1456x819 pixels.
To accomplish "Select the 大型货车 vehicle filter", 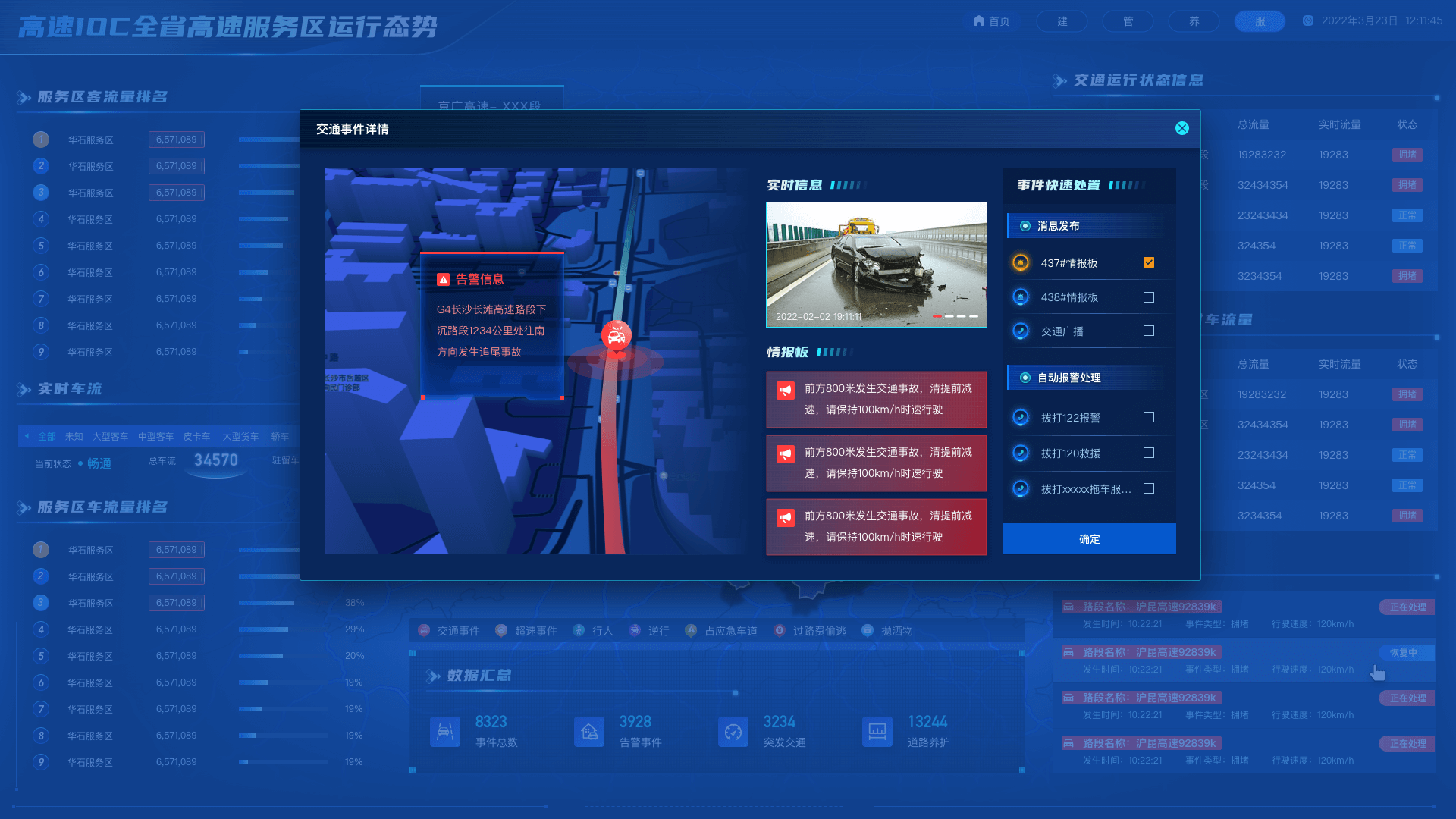I will coord(242,436).
